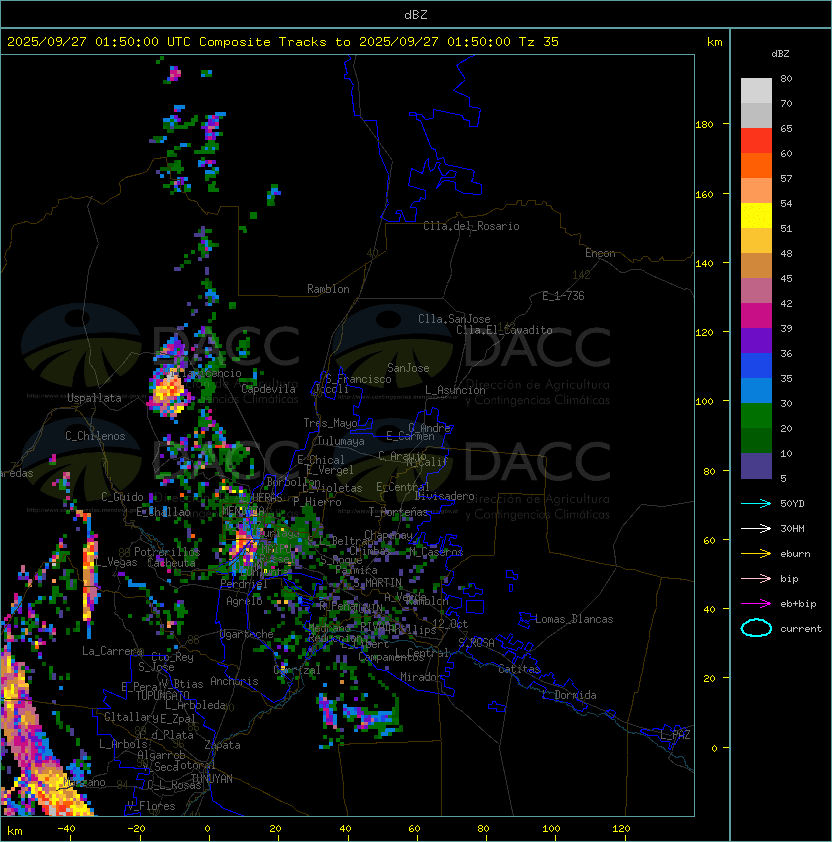Click the 'Ugarteche' place label
Image resolution: width=832 pixels, height=842 pixels.
pyautogui.click(x=247, y=634)
